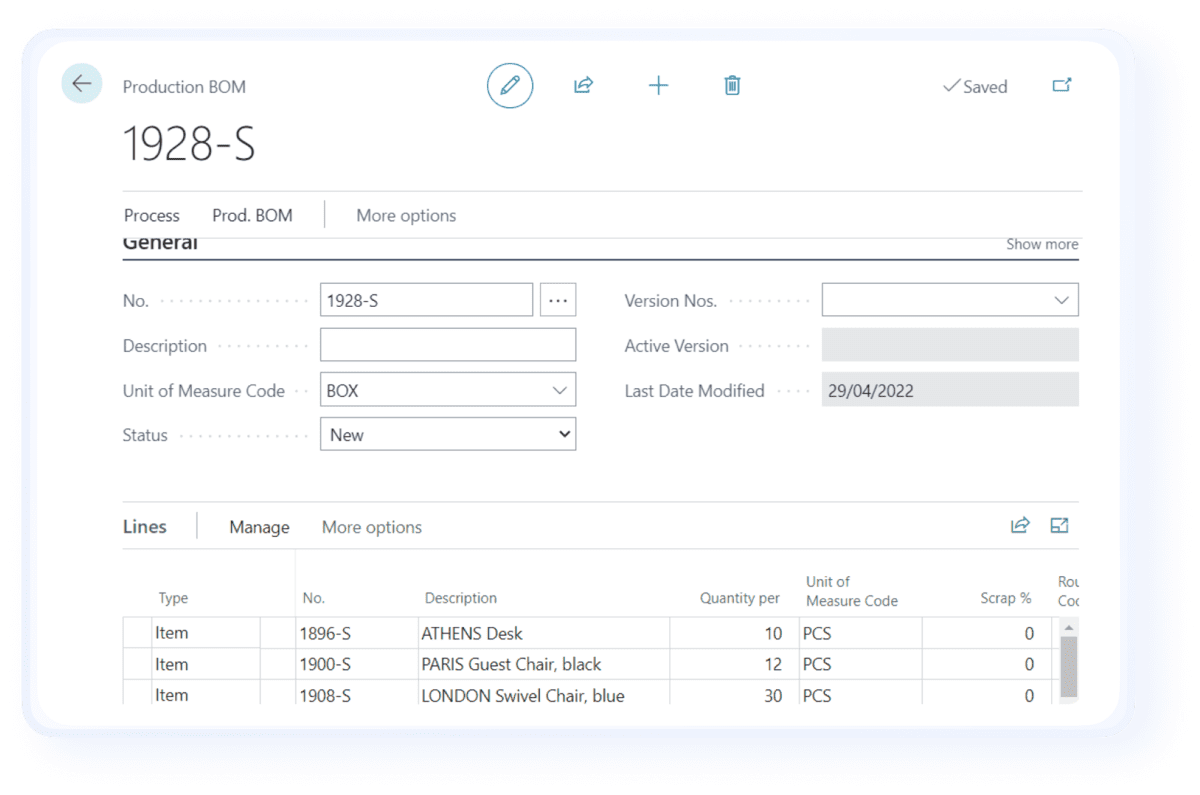
Task: Click the No. input field
Action: pos(426,300)
